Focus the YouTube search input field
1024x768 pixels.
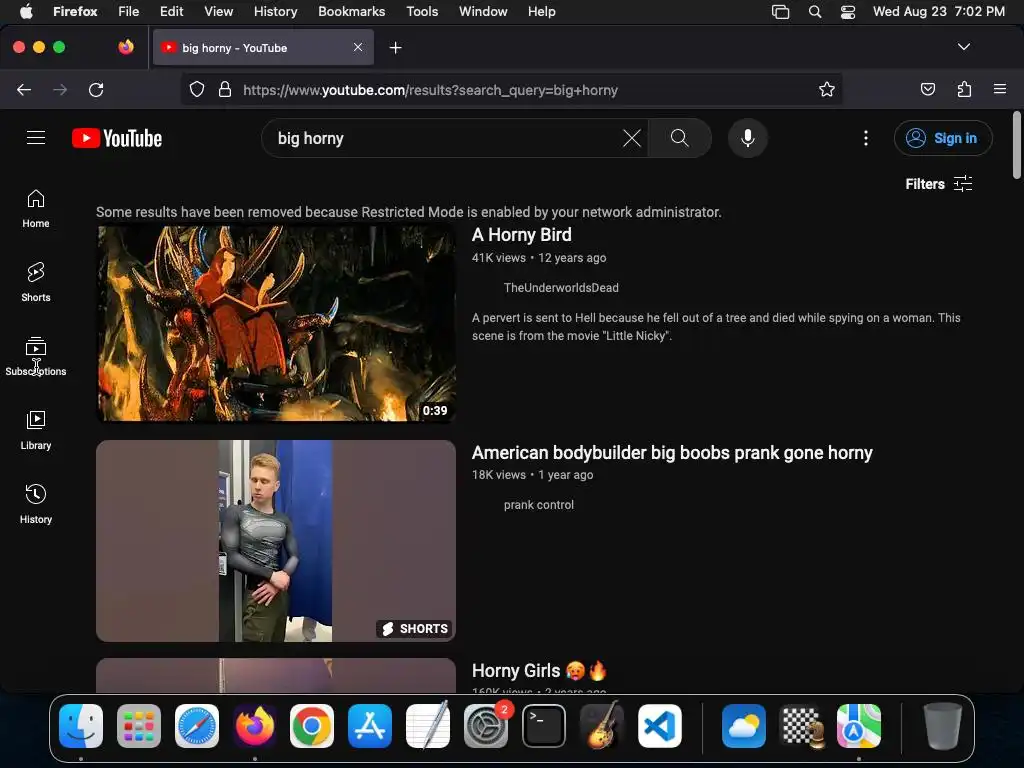coord(447,138)
